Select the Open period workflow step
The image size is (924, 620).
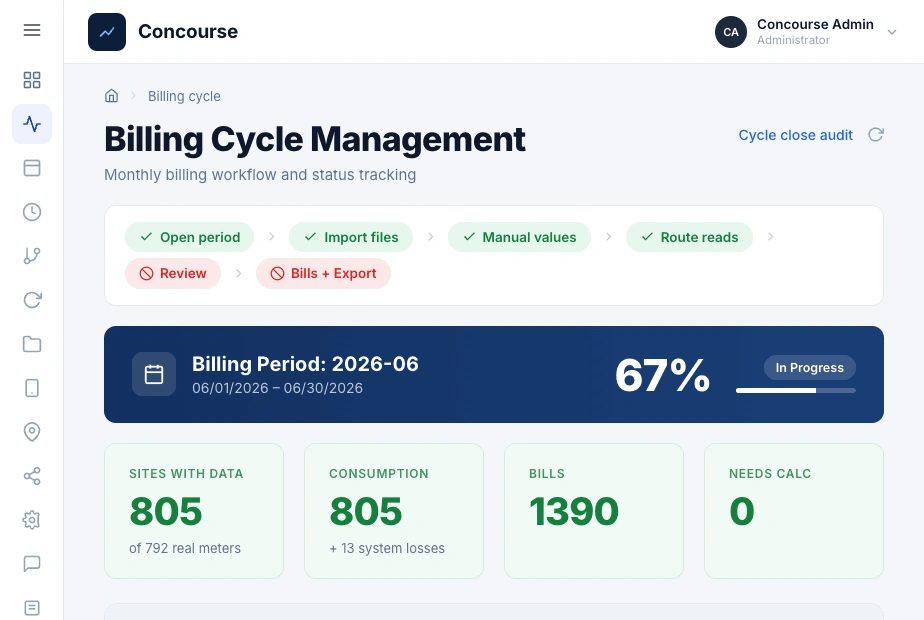(190, 237)
